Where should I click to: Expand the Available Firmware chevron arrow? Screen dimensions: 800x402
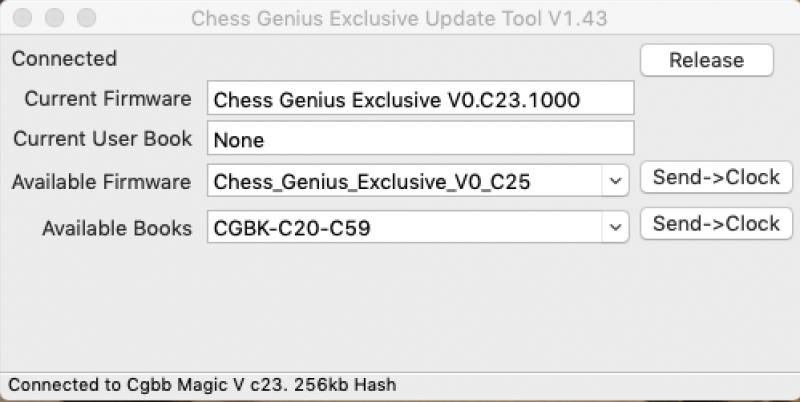pos(615,181)
